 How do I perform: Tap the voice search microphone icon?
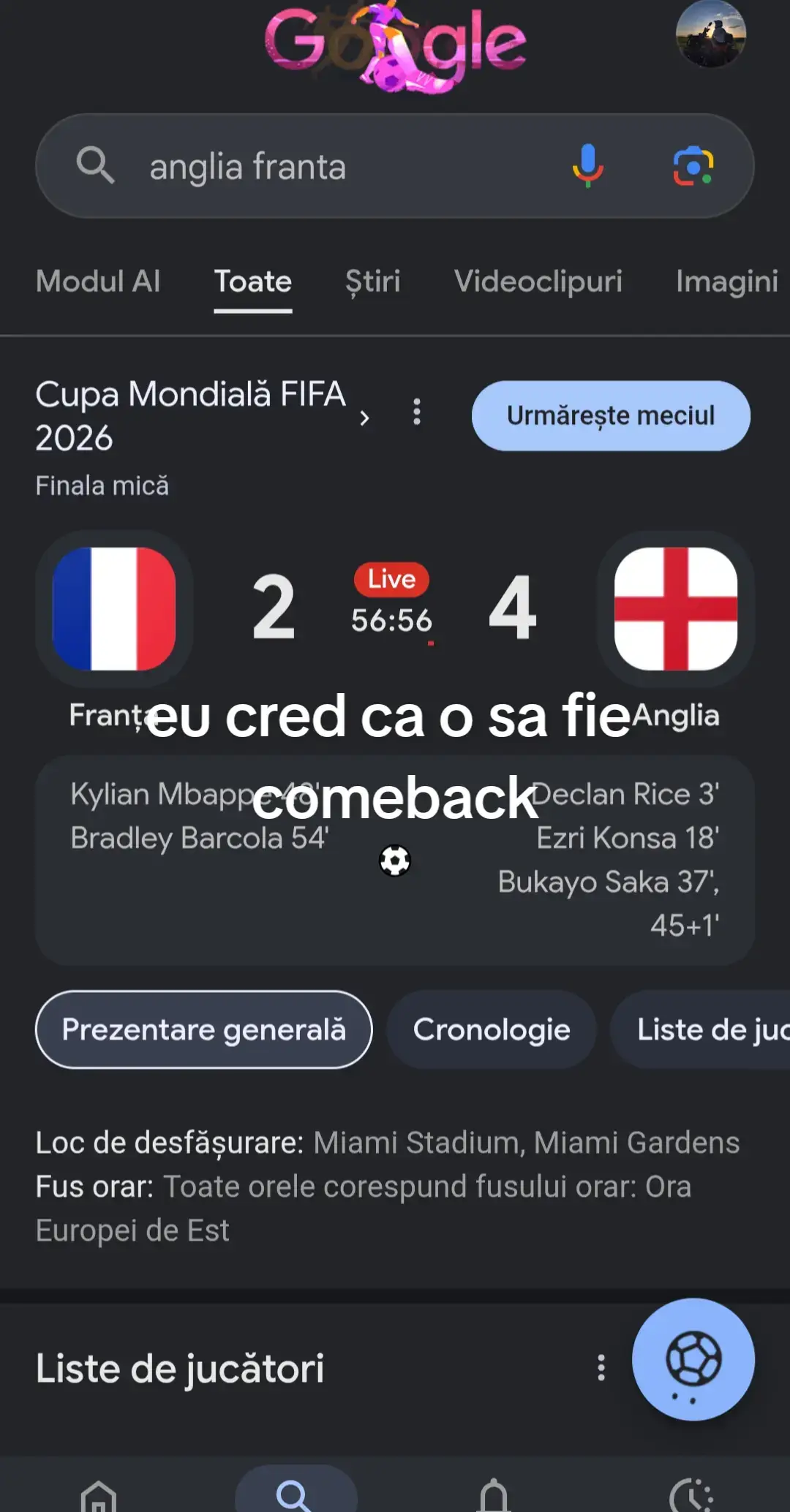587,166
